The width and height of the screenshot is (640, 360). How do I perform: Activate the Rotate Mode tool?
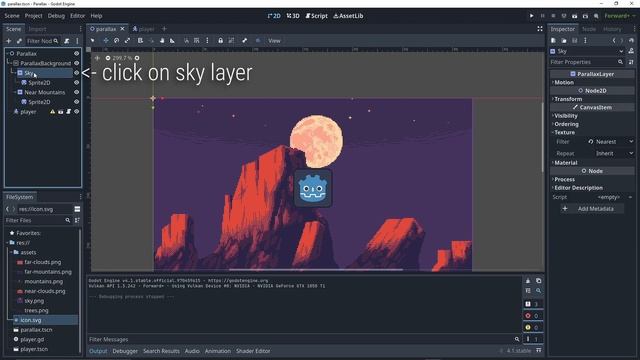116,40
